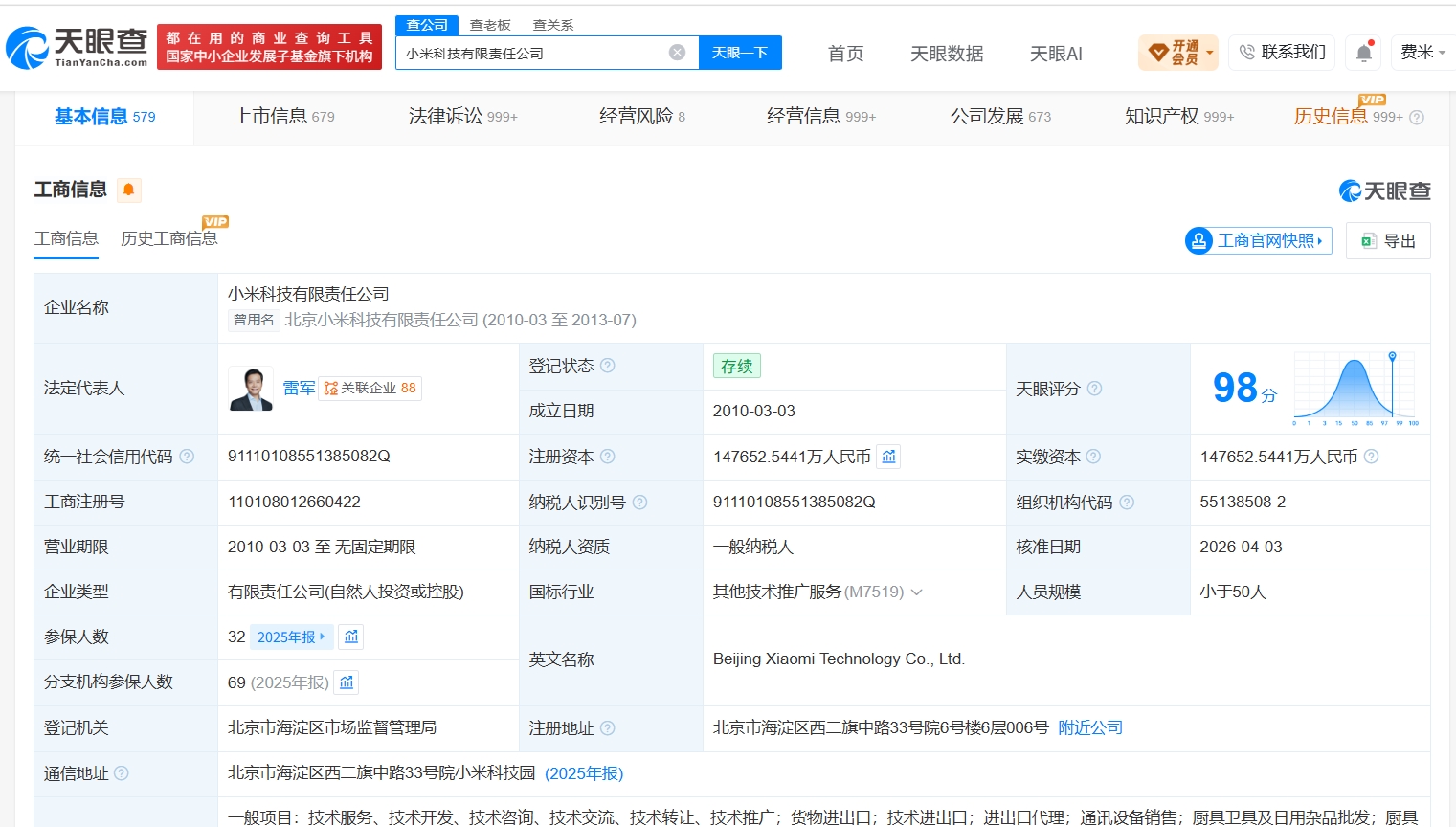Click the (2025年报) link after 通信地址
The height and width of the screenshot is (827, 1456).
point(584,773)
